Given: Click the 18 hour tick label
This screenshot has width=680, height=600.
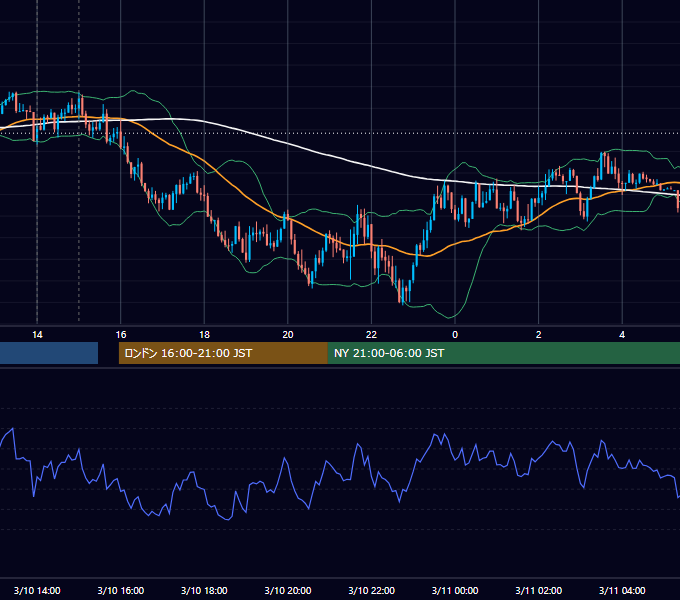Looking at the screenshot, I should coord(204,335).
